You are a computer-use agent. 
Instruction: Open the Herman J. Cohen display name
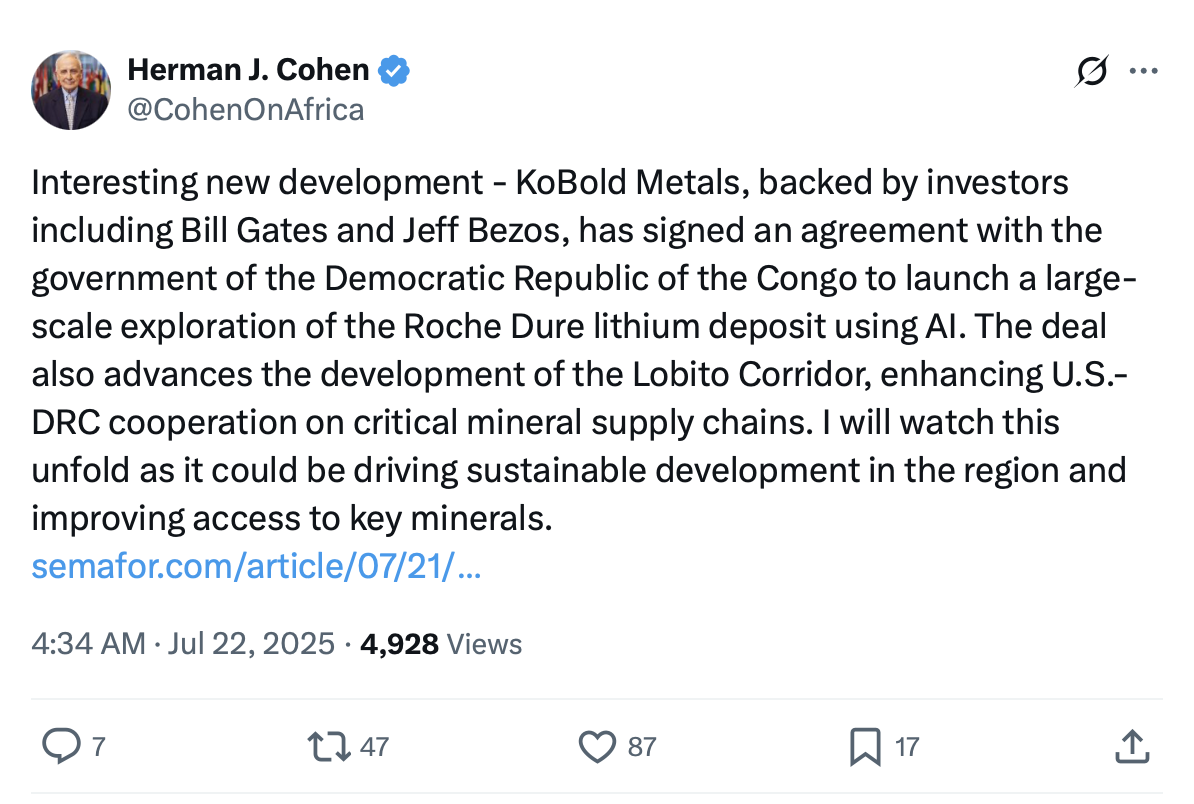pos(249,70)
